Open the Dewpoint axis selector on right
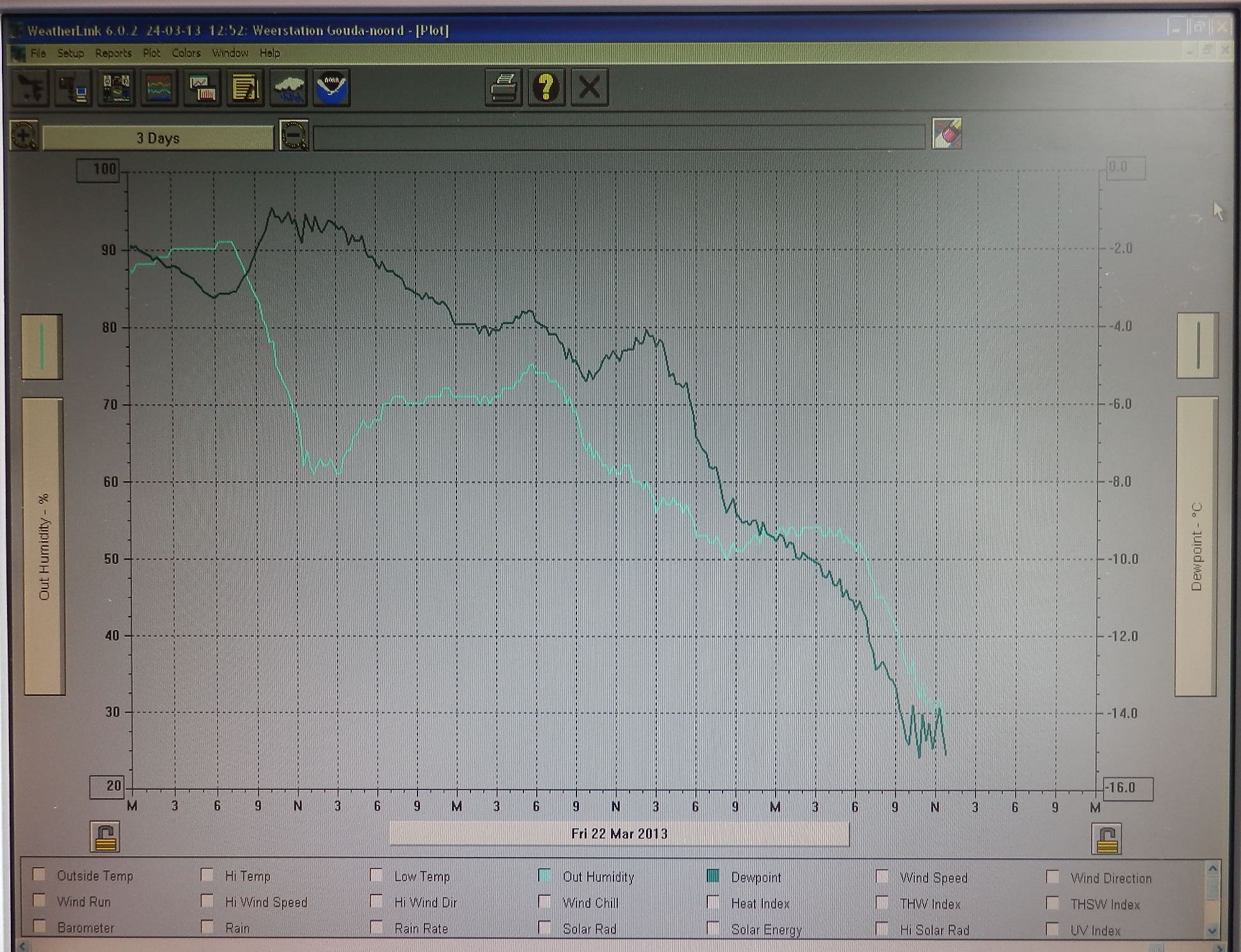1241x952 pixels. [1196, 547]
